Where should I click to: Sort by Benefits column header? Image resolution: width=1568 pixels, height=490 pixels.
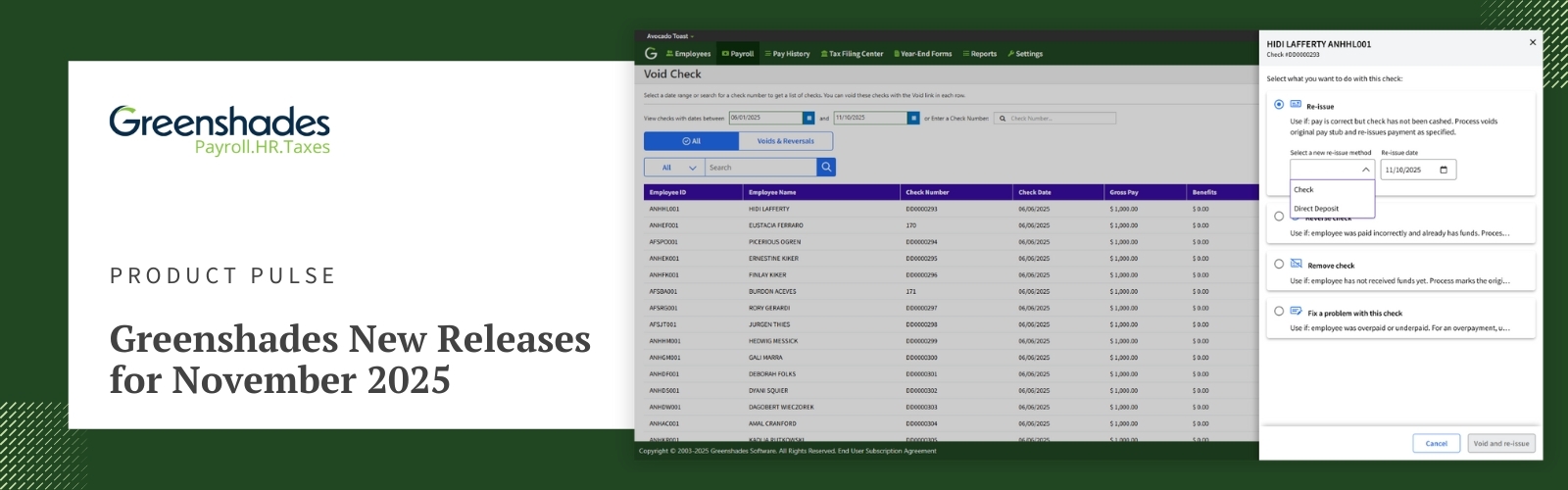pyautogui.click(x=1204, y=192)
